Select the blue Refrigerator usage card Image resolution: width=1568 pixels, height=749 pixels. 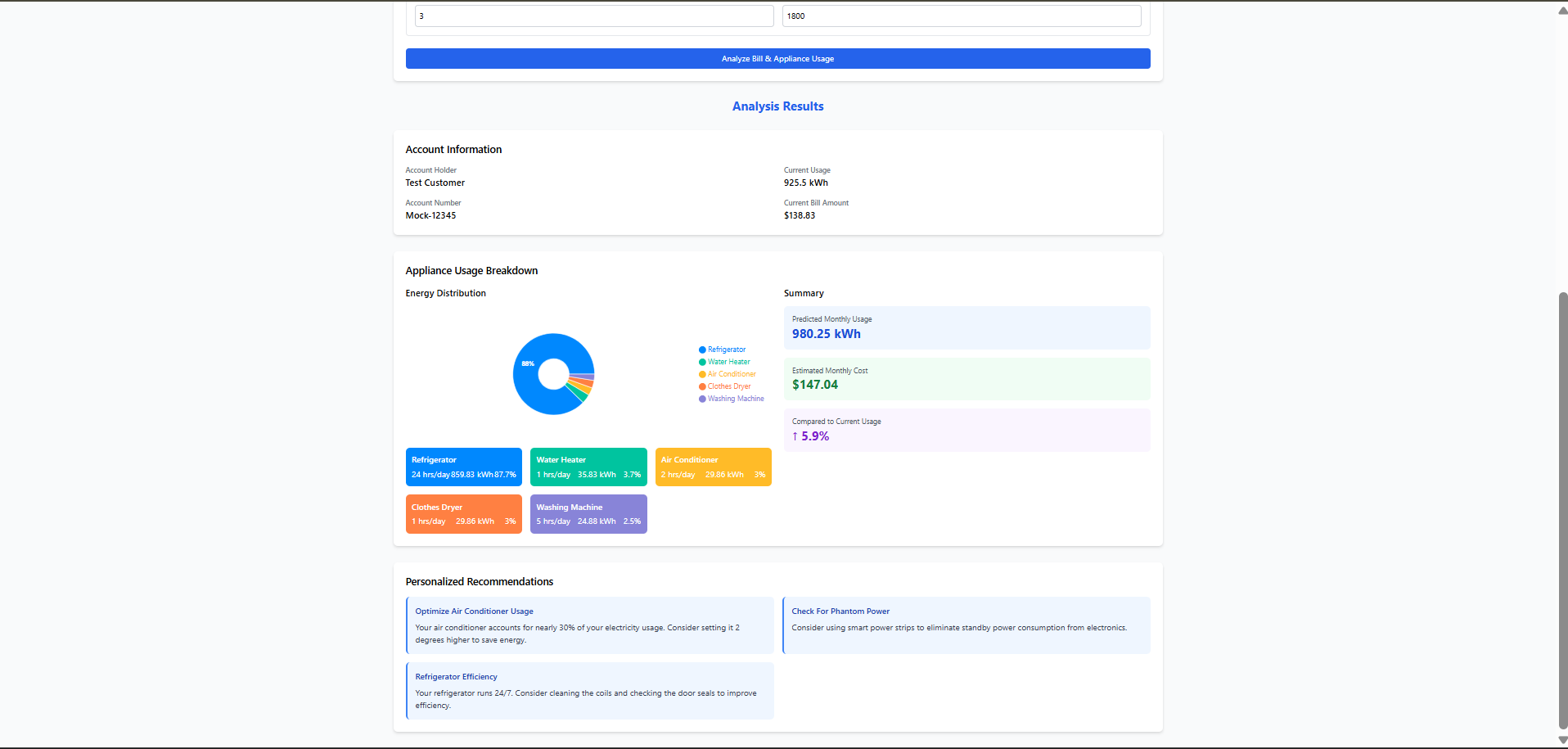click(x=463, y=467)
